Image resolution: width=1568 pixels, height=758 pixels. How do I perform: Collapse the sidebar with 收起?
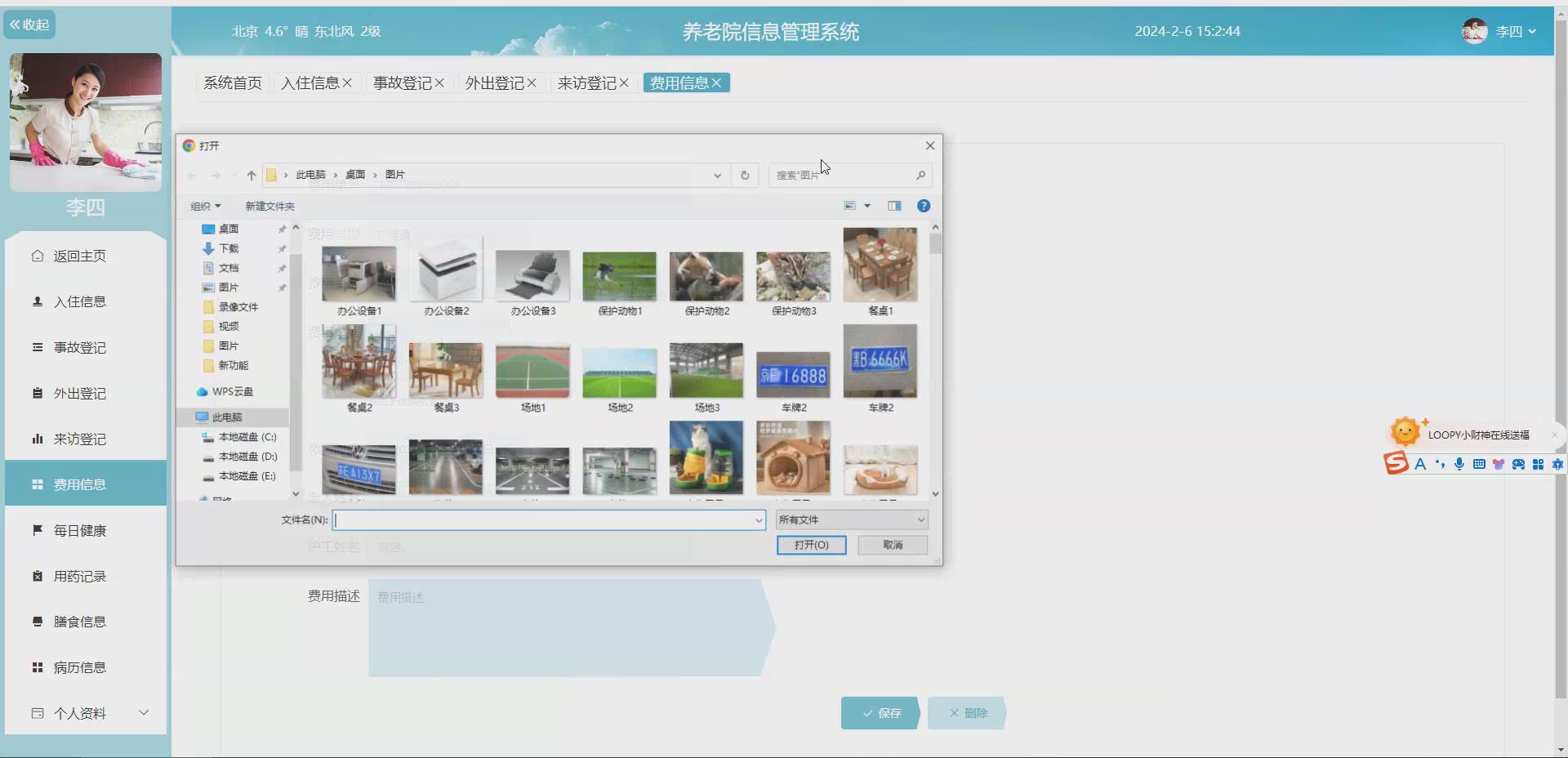pyautogui.click(x=29, y=24)
